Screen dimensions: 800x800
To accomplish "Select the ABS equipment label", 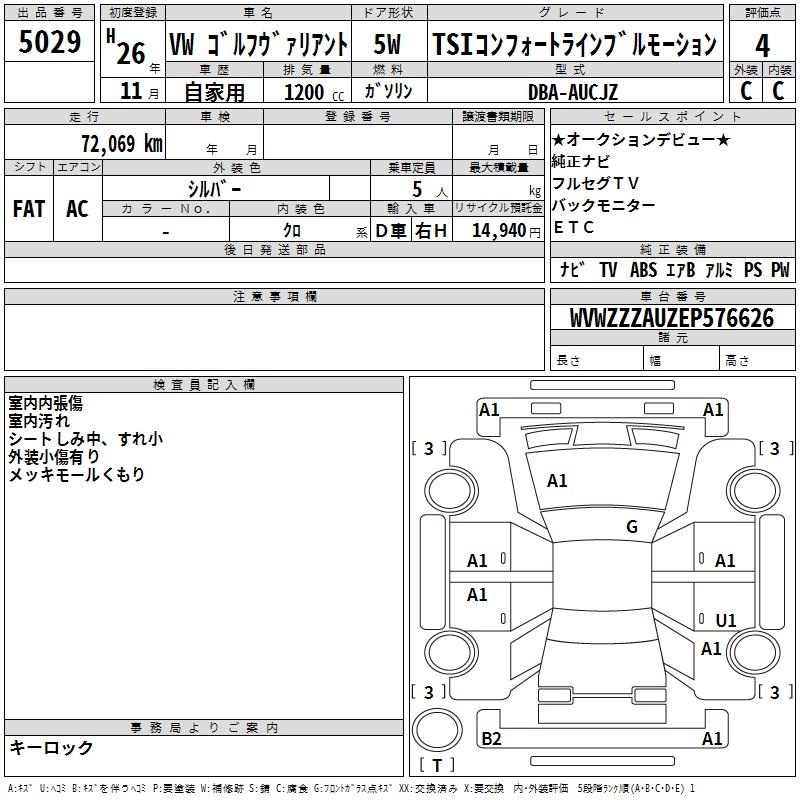I will tap(644, 270).
